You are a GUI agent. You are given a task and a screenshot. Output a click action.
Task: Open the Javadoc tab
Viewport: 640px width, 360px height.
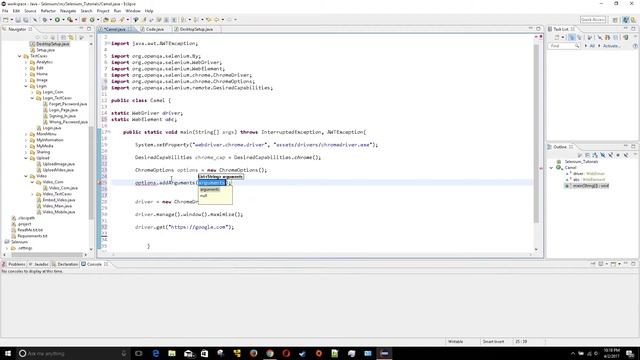[x=41, y=264]
